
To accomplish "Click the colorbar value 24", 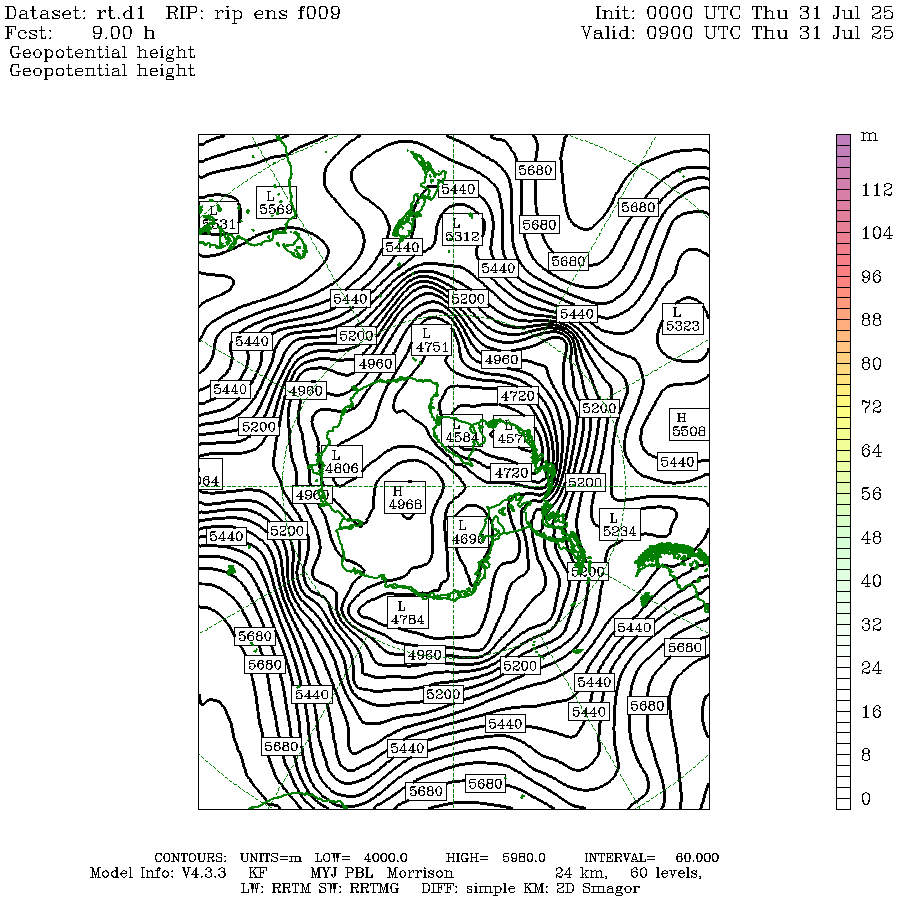I will tap(871, 668).
